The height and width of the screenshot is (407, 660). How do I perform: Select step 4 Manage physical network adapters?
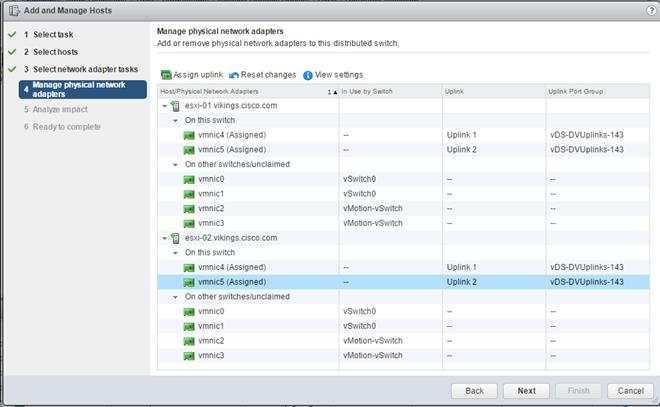(82, 89)
